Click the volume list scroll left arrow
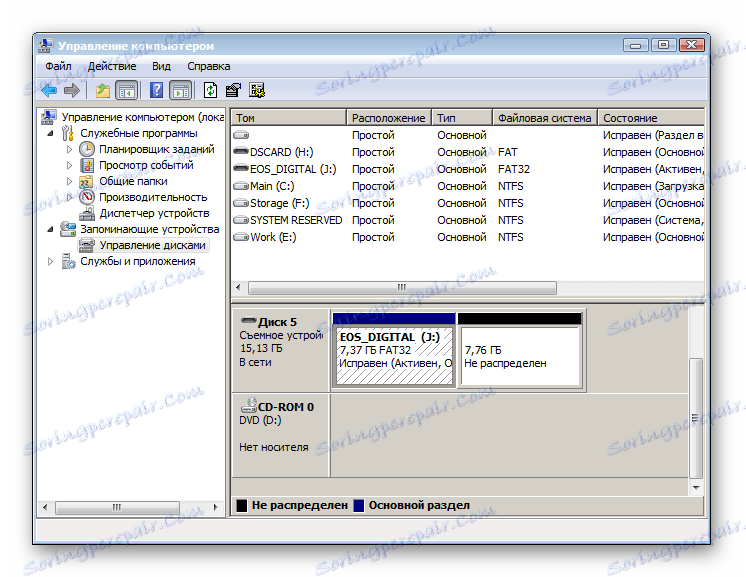The width and height of the screenshot is (746, 577). tap(238, 287)
